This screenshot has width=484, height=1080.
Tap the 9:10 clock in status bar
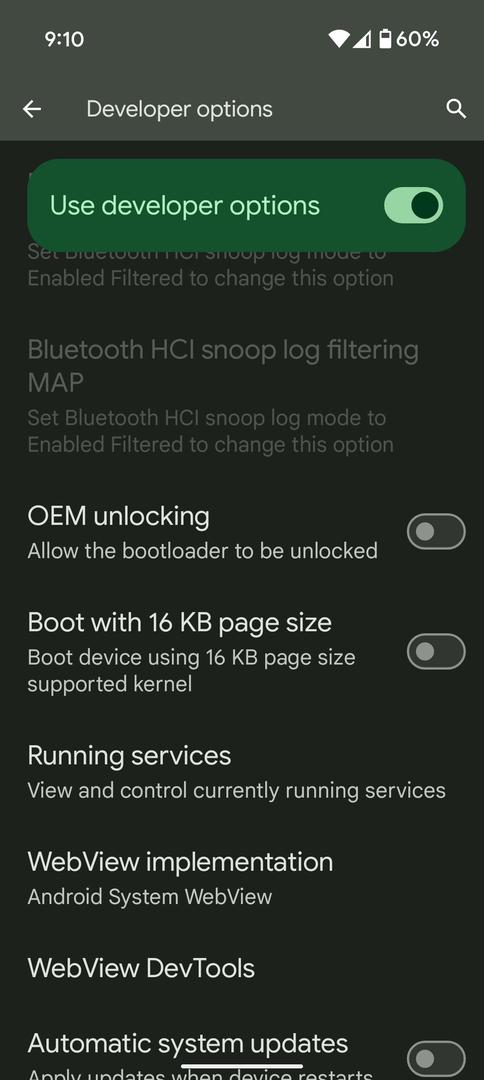coord(64,39)
